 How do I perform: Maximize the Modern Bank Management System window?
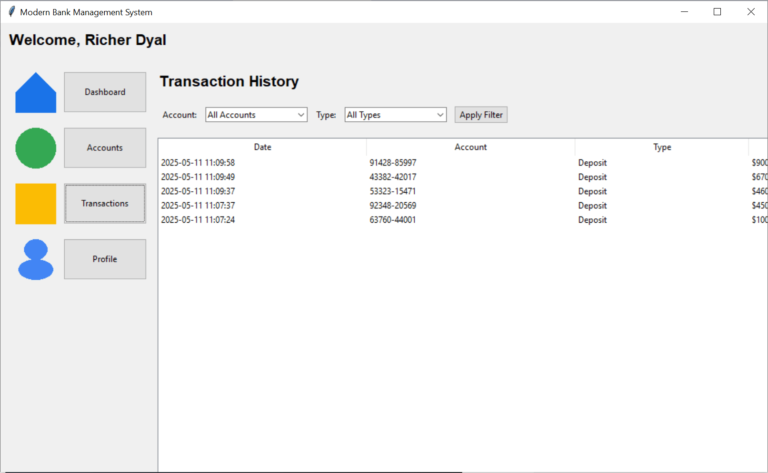click(x=717, y=12)
